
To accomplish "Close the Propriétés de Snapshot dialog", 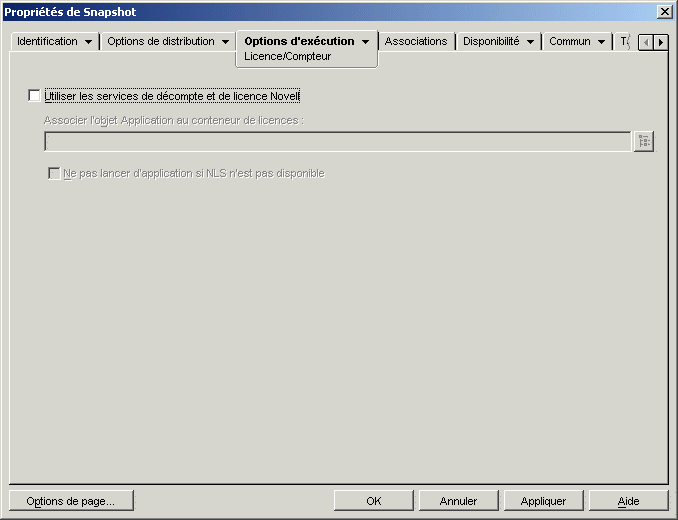I will [x=664, y=12].
